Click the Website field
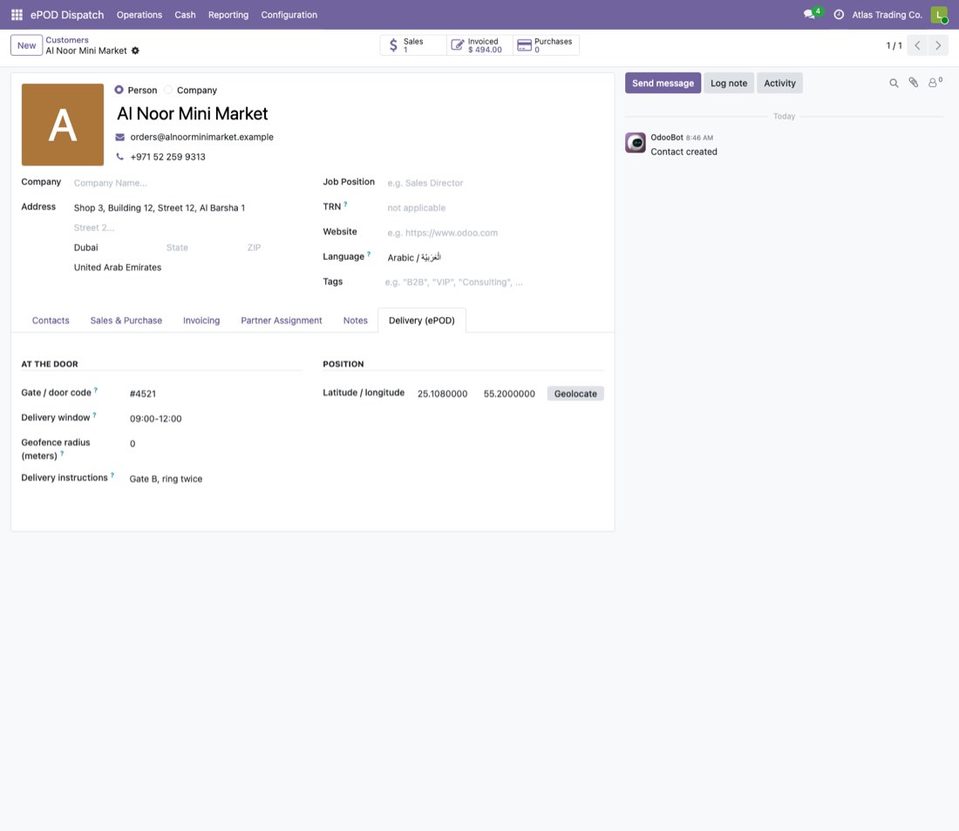This screenshot has width=959, height=831. [494, 233]
